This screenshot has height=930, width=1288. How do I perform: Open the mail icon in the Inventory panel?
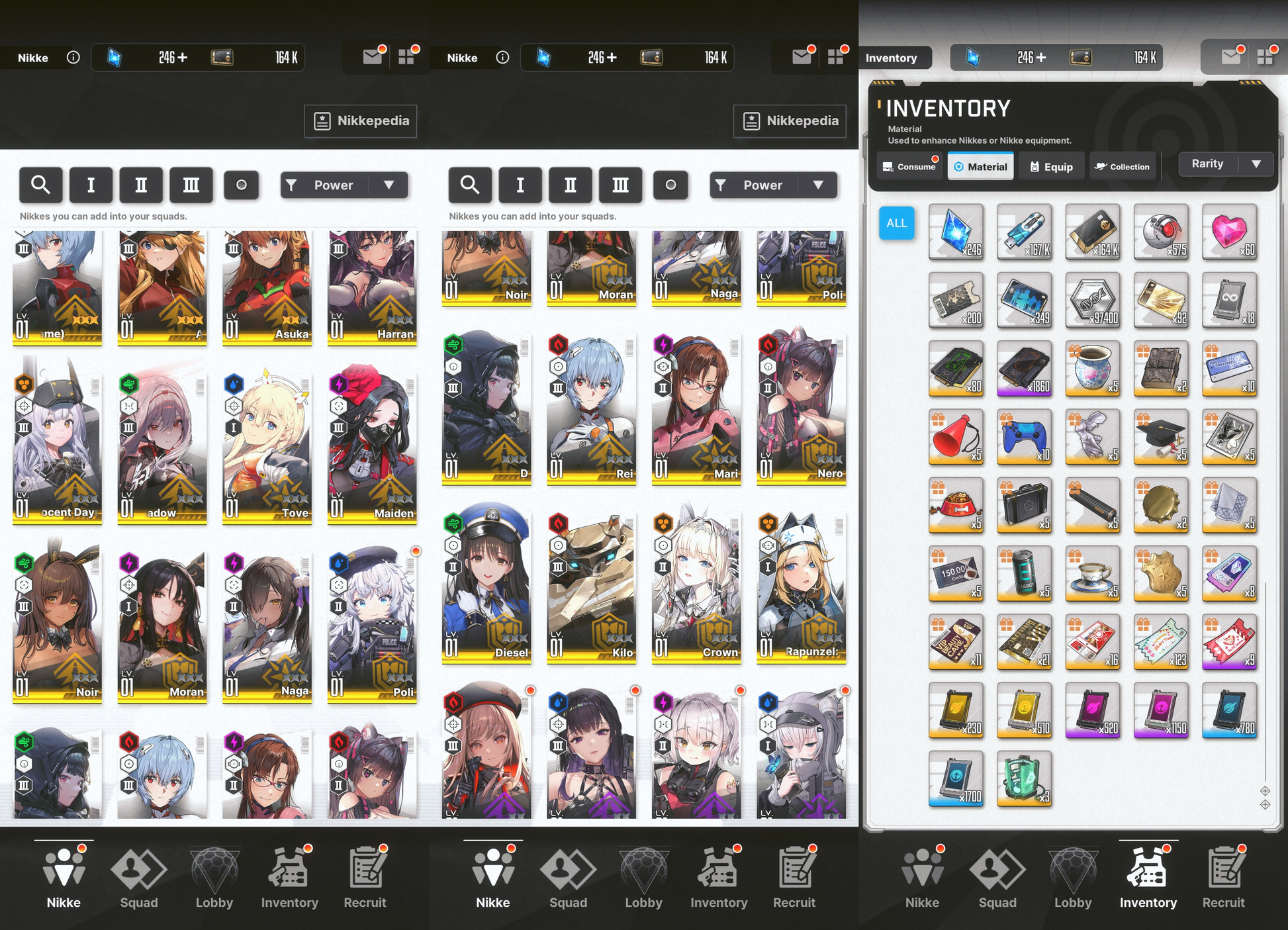click(x=1231, y=57)
